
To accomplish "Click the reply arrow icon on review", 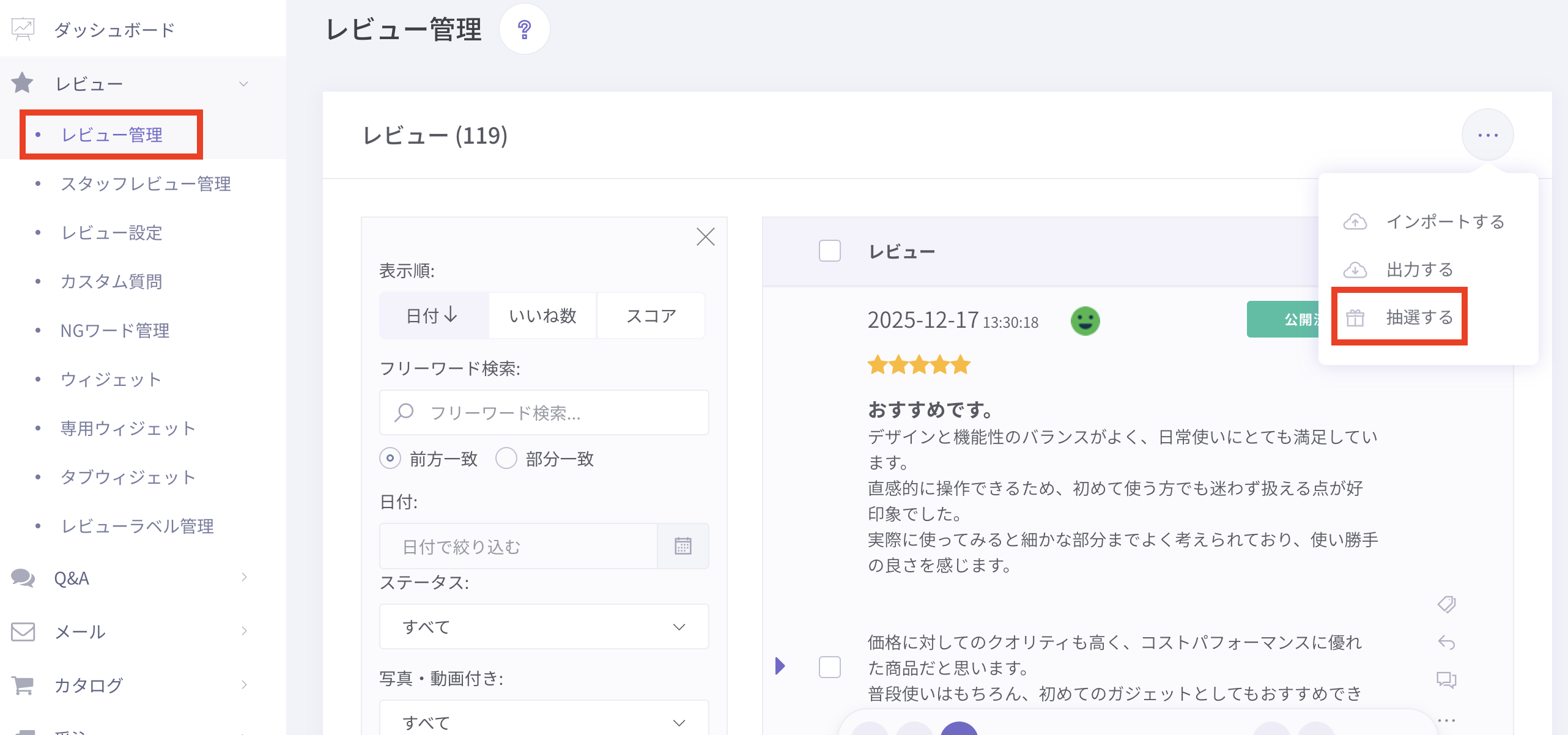I will (1446, 642).
